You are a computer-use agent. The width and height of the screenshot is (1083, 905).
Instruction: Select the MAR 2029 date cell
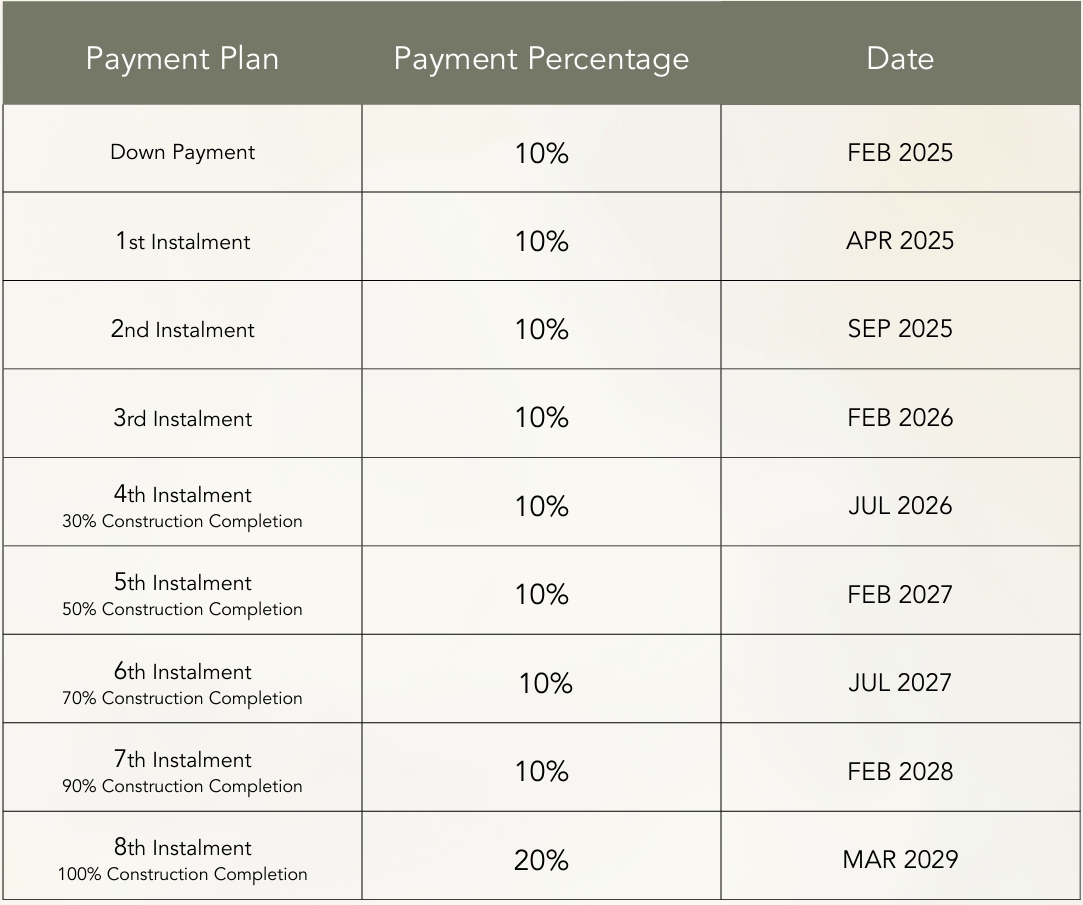900,859
